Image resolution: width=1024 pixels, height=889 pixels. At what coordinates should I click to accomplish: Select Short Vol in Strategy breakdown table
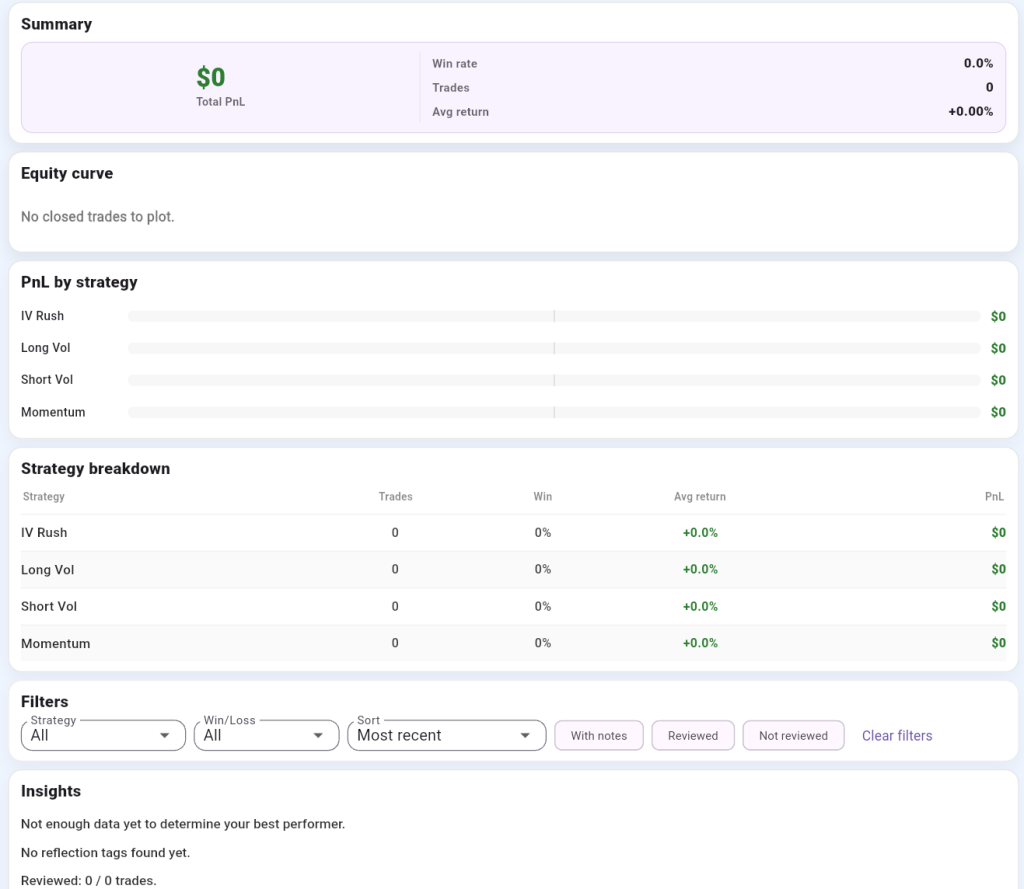click(x=513, y=606)
